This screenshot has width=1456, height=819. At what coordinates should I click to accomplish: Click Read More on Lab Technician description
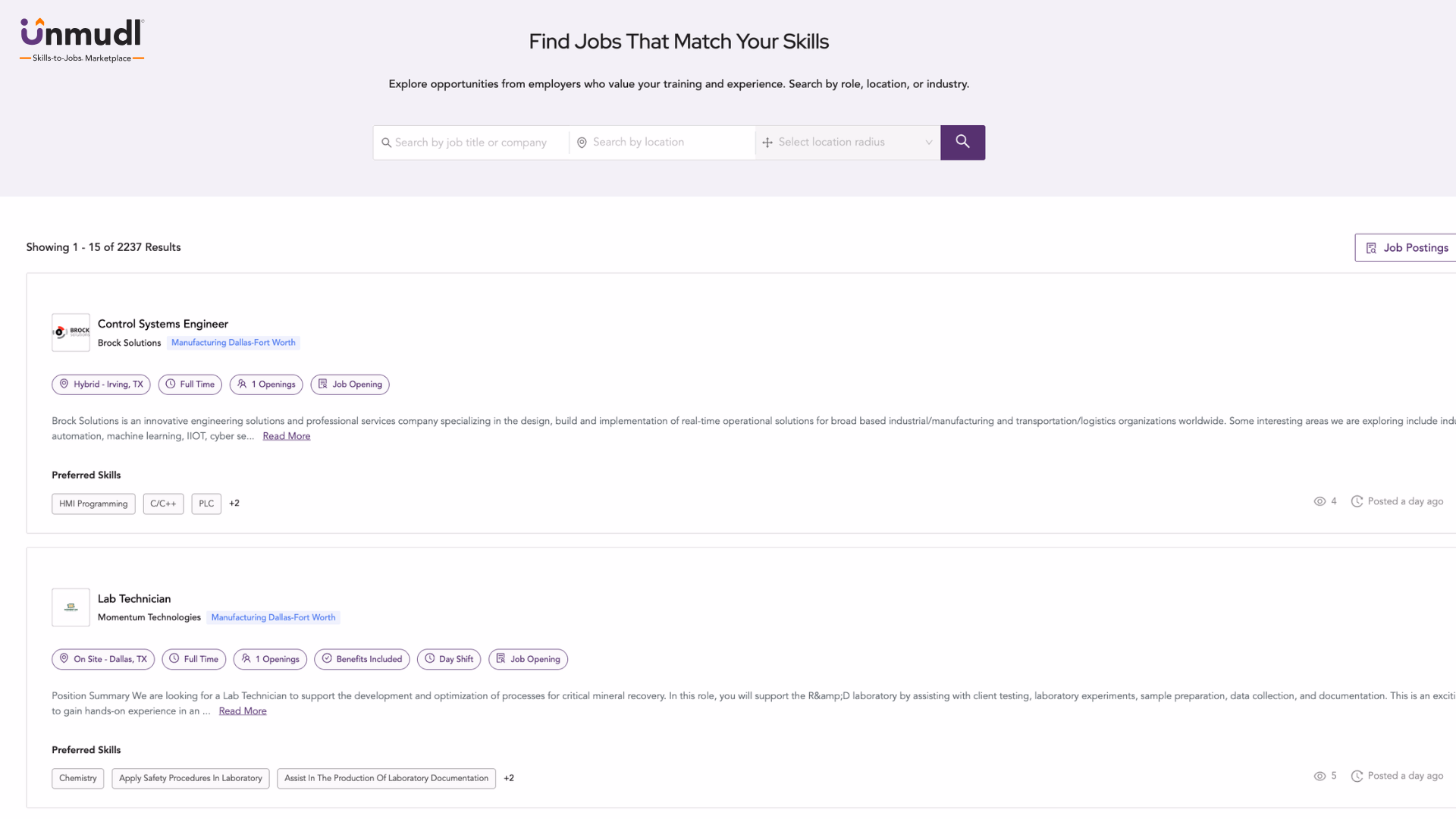tap(243, 711)
